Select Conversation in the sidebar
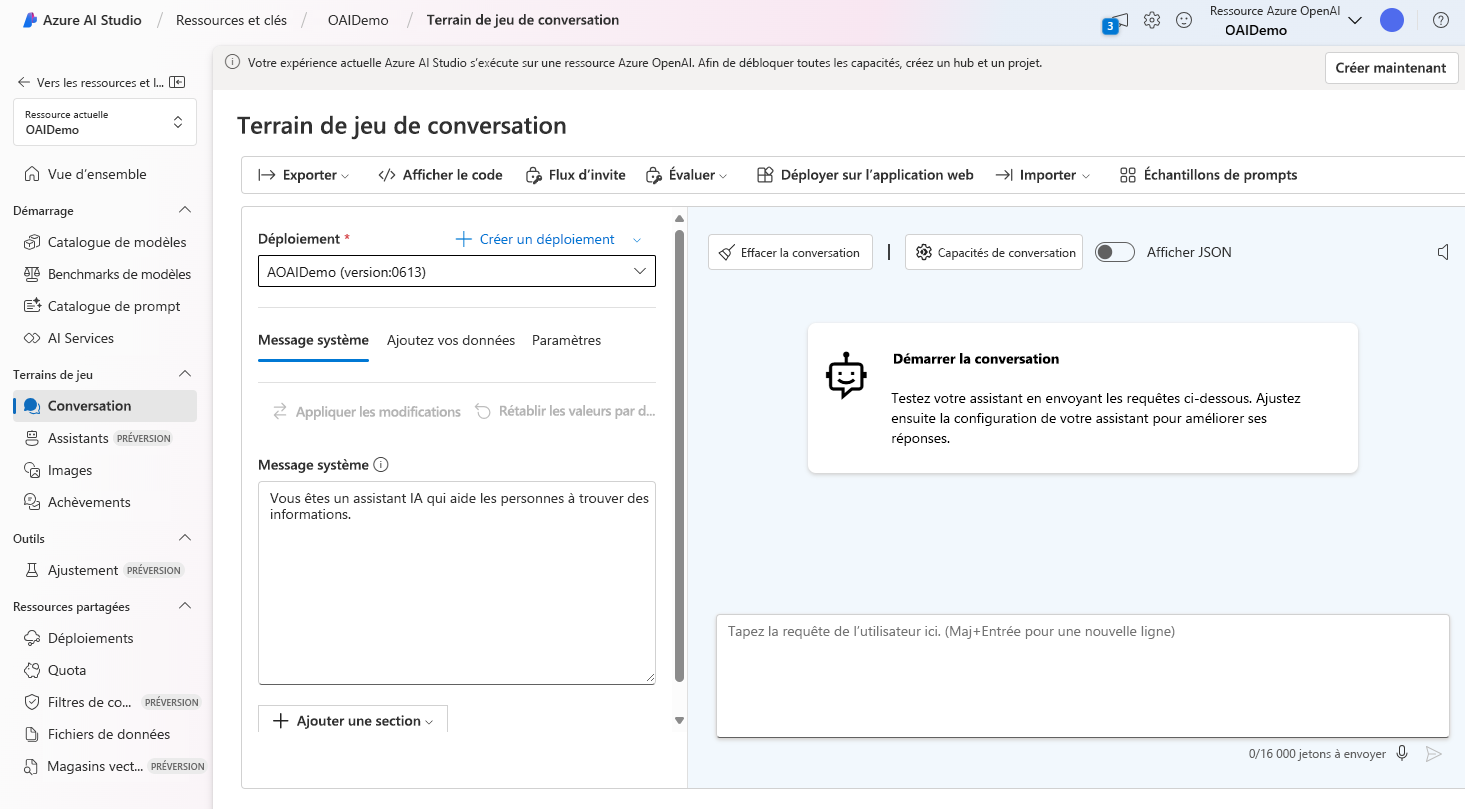 (105, 406)
